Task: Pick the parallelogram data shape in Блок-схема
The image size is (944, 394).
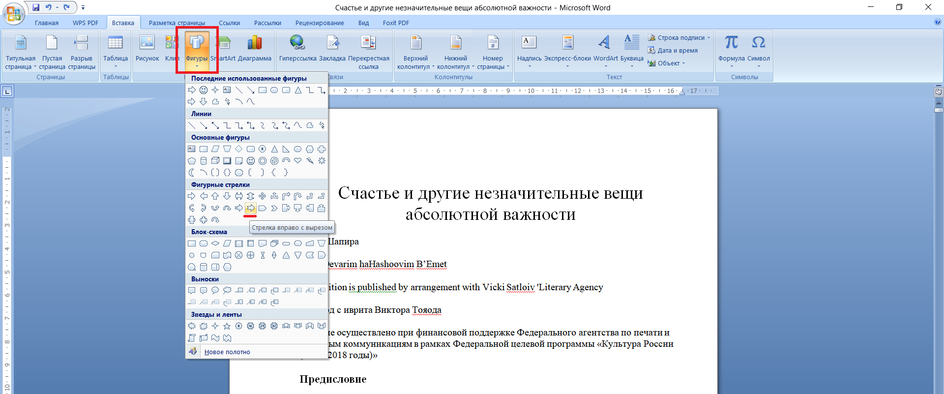Action: (x=227, y=243)
